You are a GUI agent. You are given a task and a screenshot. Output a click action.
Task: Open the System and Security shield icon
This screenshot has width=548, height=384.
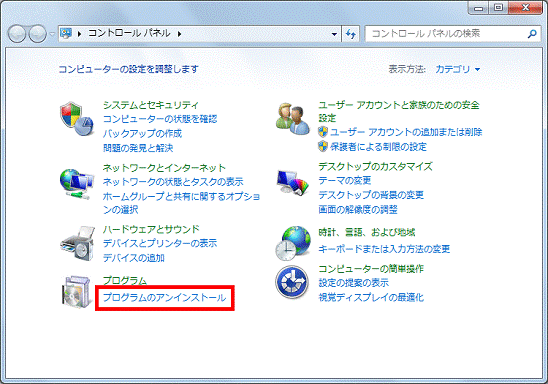[77, 119]
